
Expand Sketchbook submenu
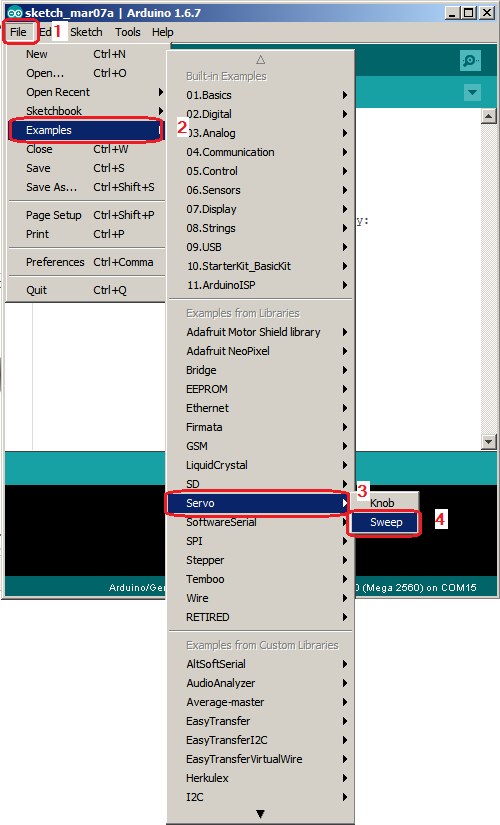[x=87, y=111]
